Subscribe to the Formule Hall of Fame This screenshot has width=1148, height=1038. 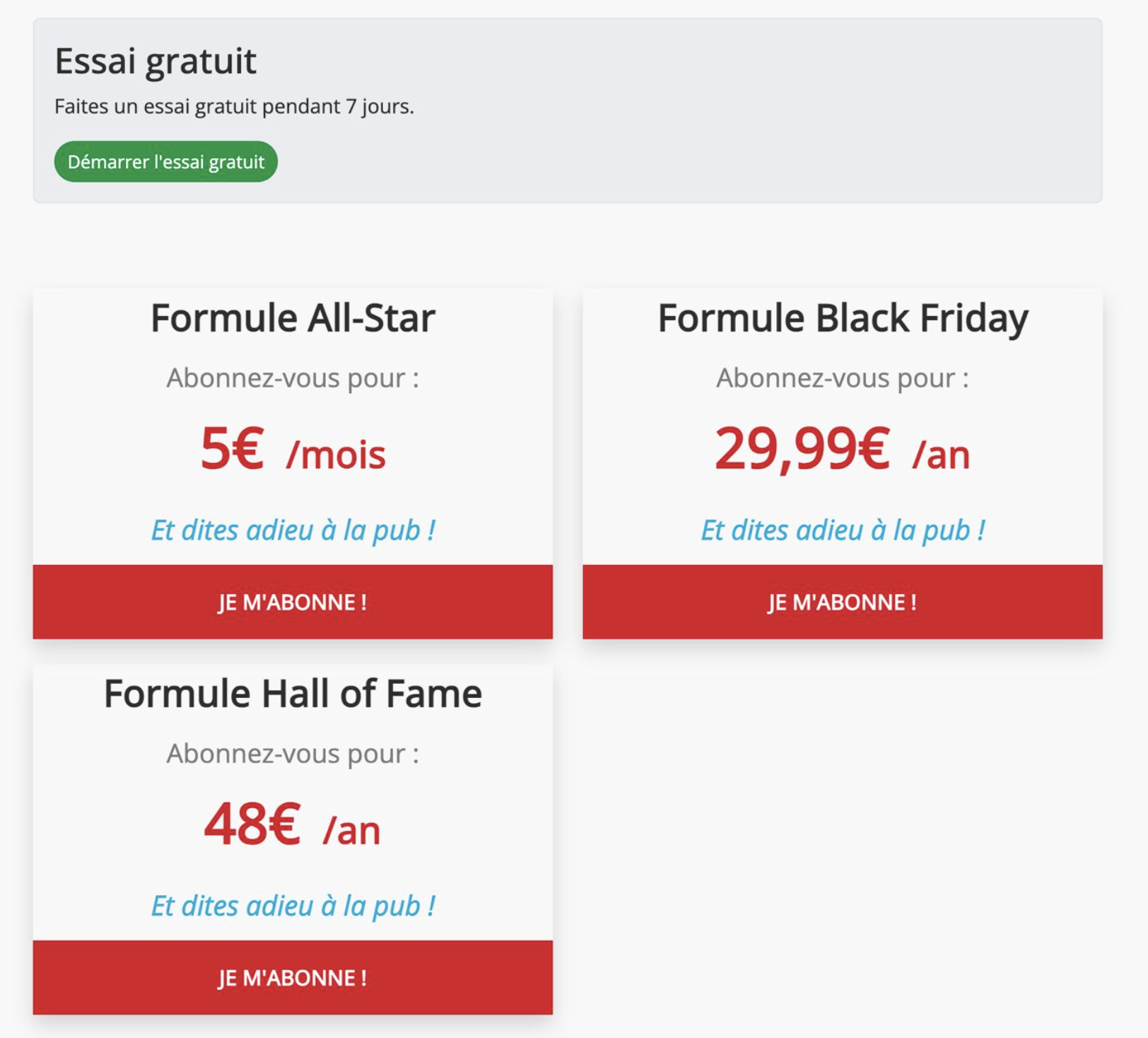click(293, 977)
